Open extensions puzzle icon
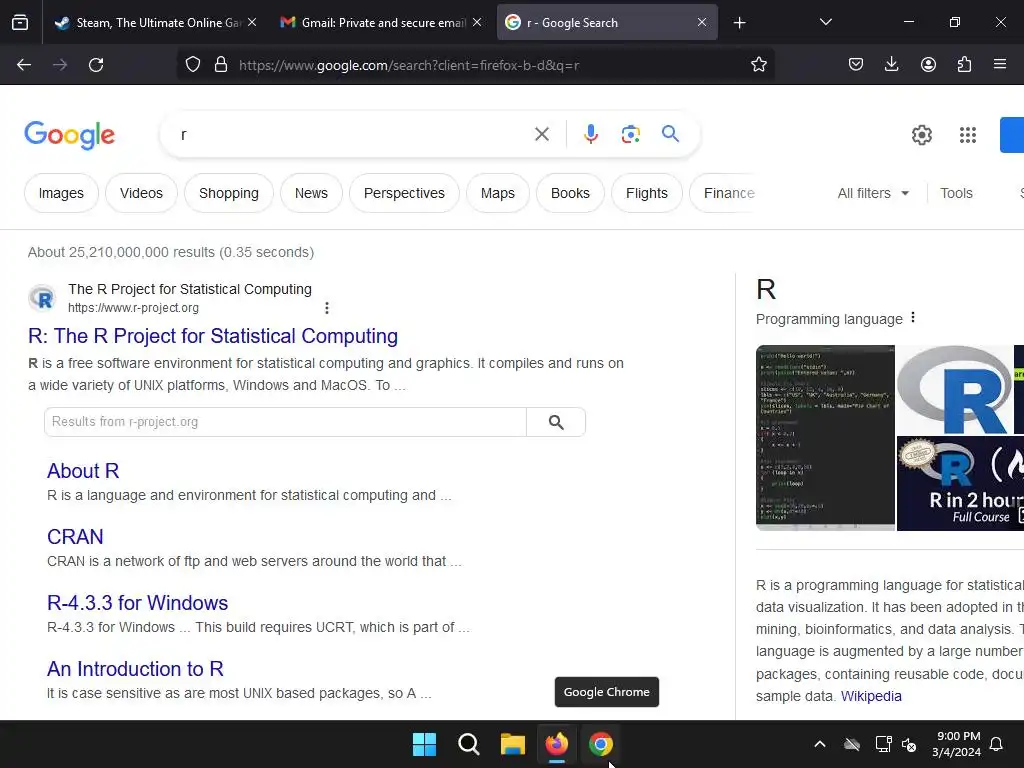This screenshot has width=1024, height=768. [x=964, y=65]
